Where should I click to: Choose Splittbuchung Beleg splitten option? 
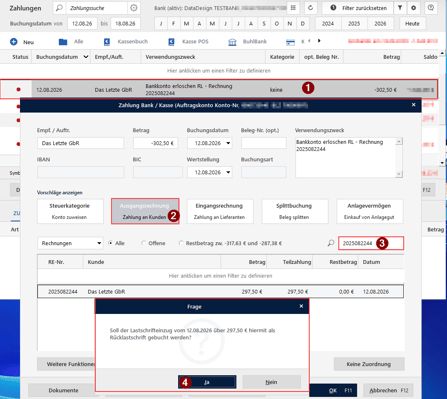click(x=295, y=211)
